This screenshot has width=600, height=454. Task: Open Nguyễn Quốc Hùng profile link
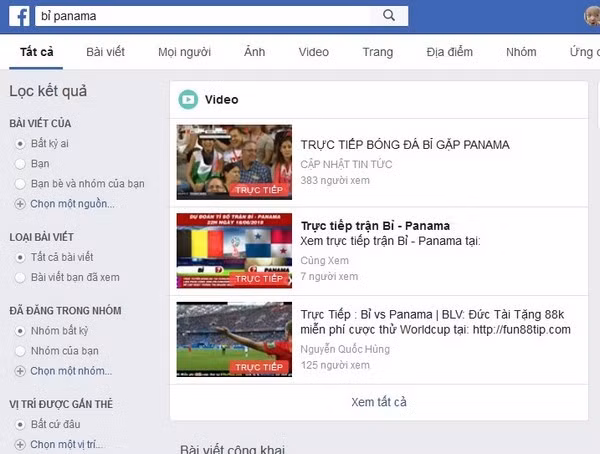coord(345,349)
